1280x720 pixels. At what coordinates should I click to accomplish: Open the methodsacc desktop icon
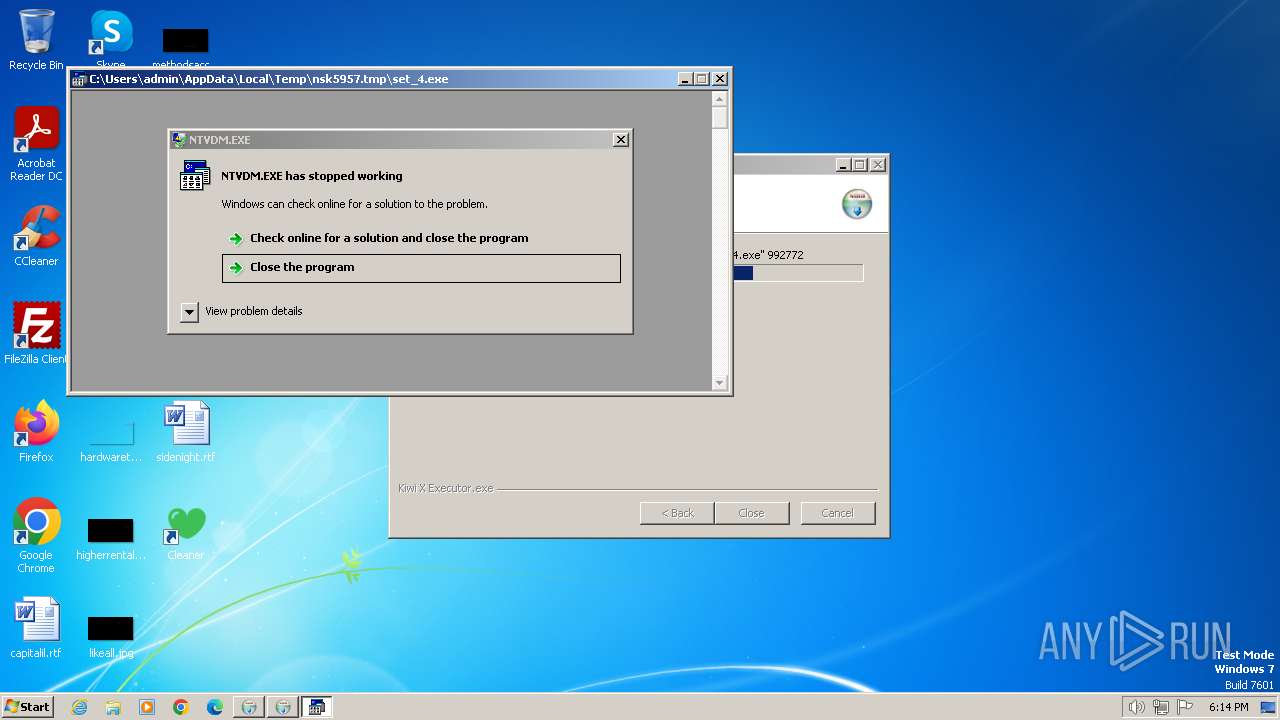pyautogui.click(x=186, y=47)
